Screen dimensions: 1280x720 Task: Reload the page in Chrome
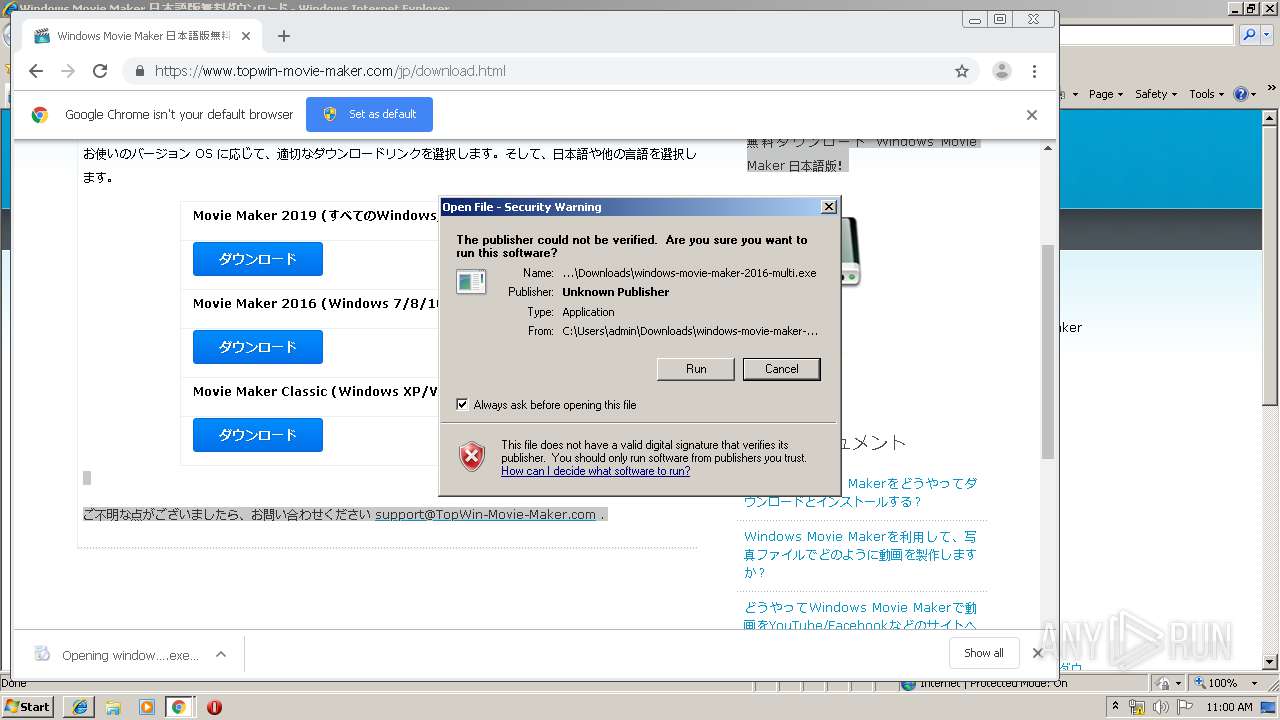(x=100, y=71)
